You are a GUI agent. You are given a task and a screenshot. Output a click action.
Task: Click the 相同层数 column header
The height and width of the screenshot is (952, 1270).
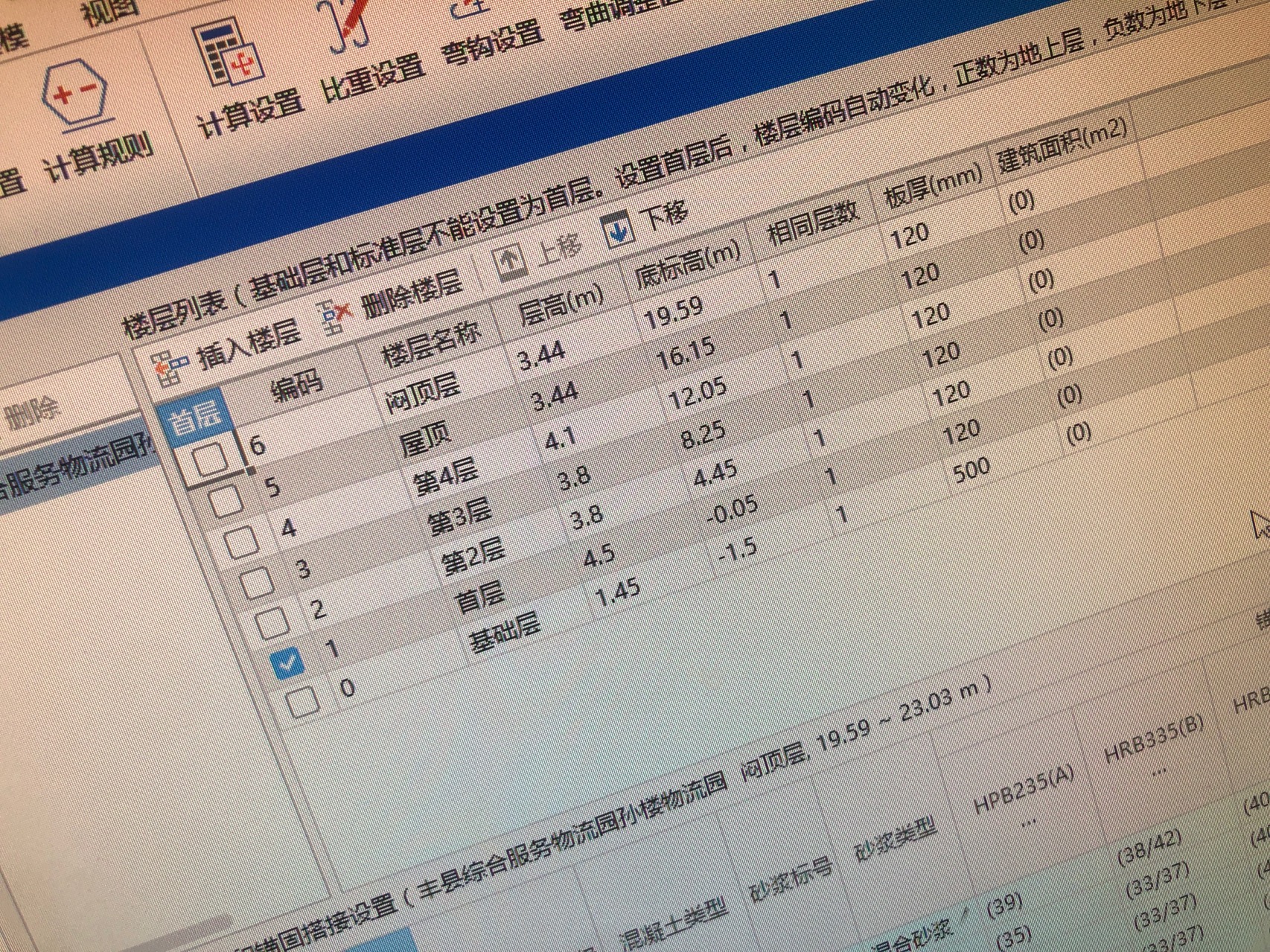tap(814, 223)
